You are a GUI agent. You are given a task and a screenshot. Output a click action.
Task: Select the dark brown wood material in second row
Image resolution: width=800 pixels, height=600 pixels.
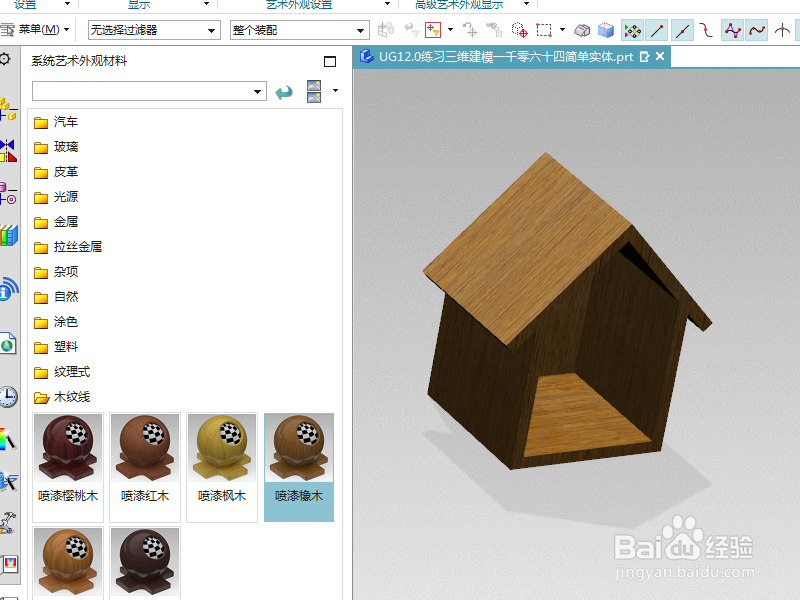tap(145, 563)
